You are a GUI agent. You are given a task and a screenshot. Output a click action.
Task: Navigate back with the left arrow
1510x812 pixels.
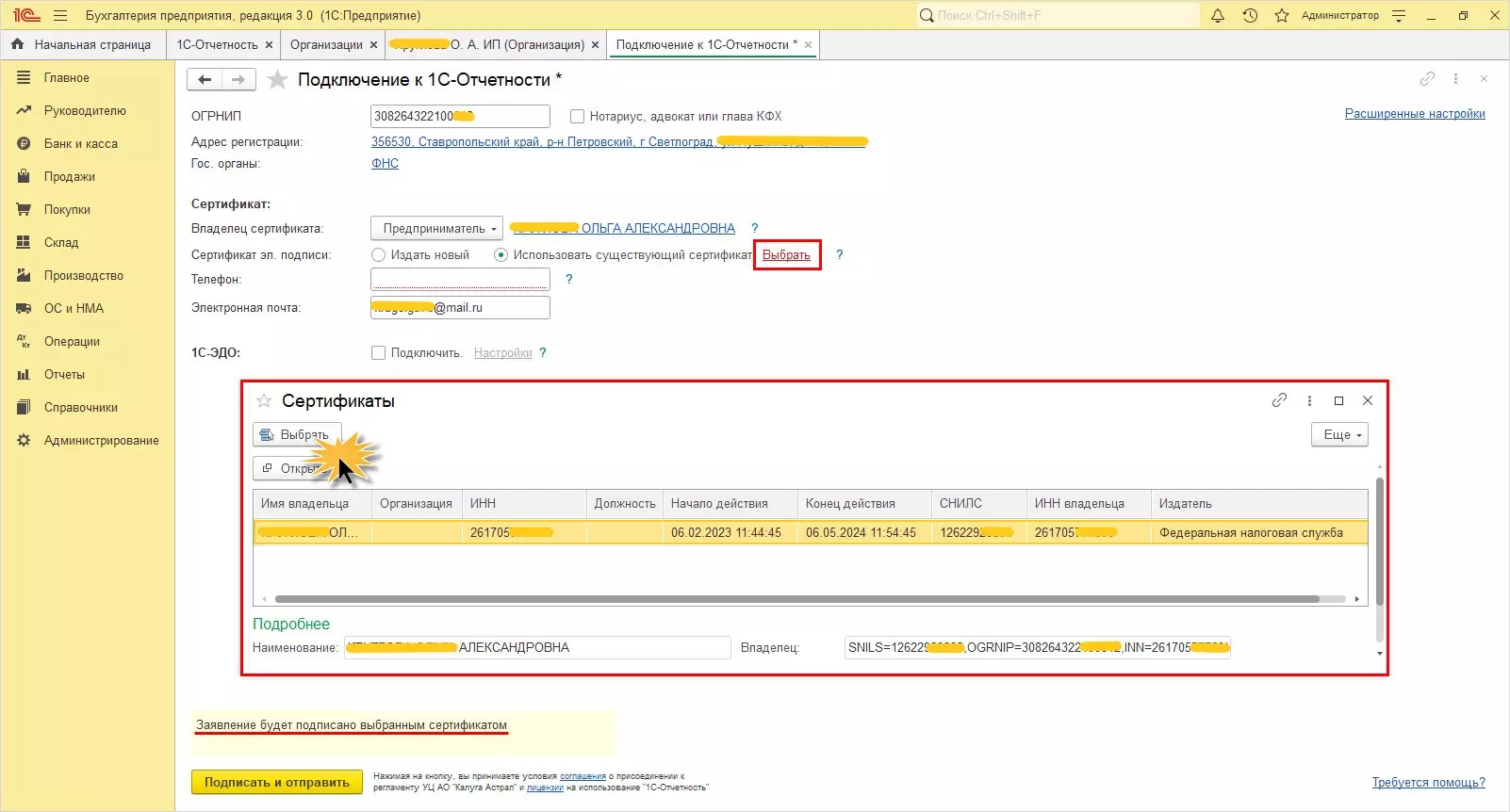click(x=205, y=80)
